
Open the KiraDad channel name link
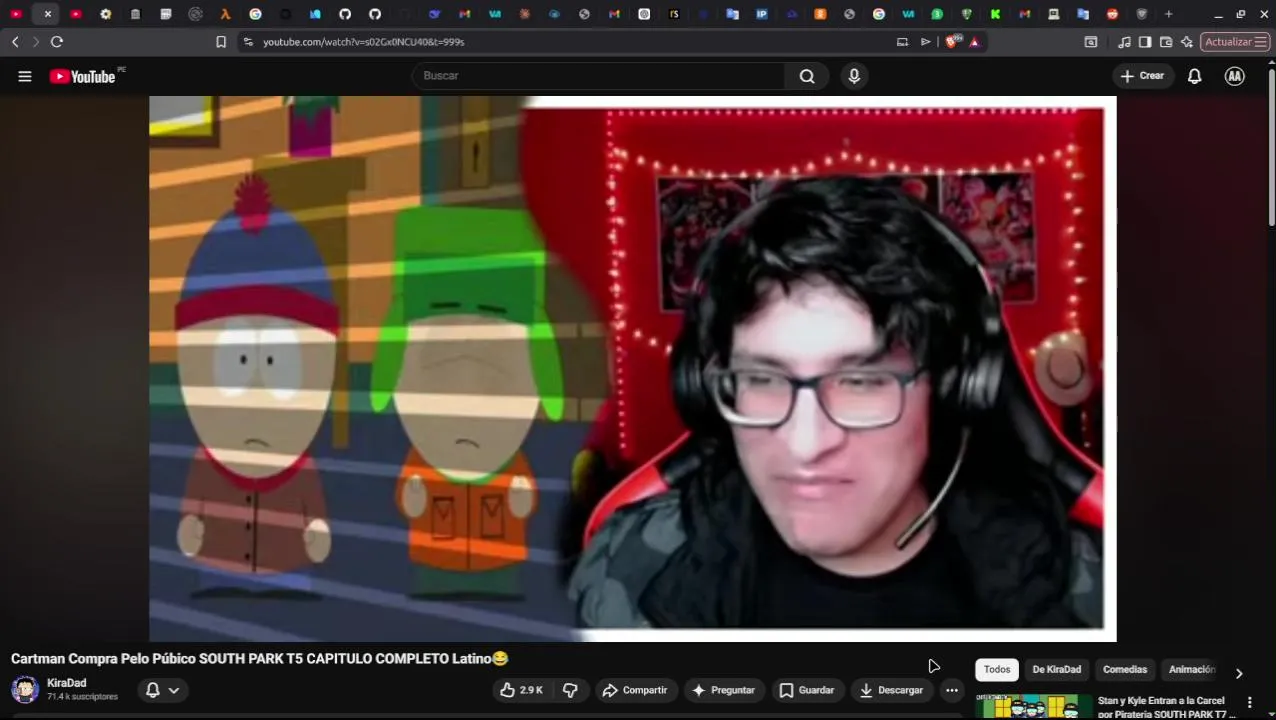(67, 683)
